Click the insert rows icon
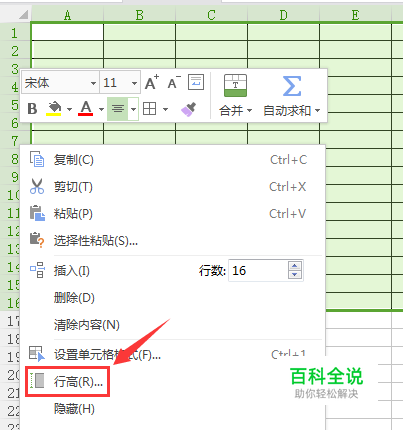Viewport: 403px width, 430px height. [37, 270]
